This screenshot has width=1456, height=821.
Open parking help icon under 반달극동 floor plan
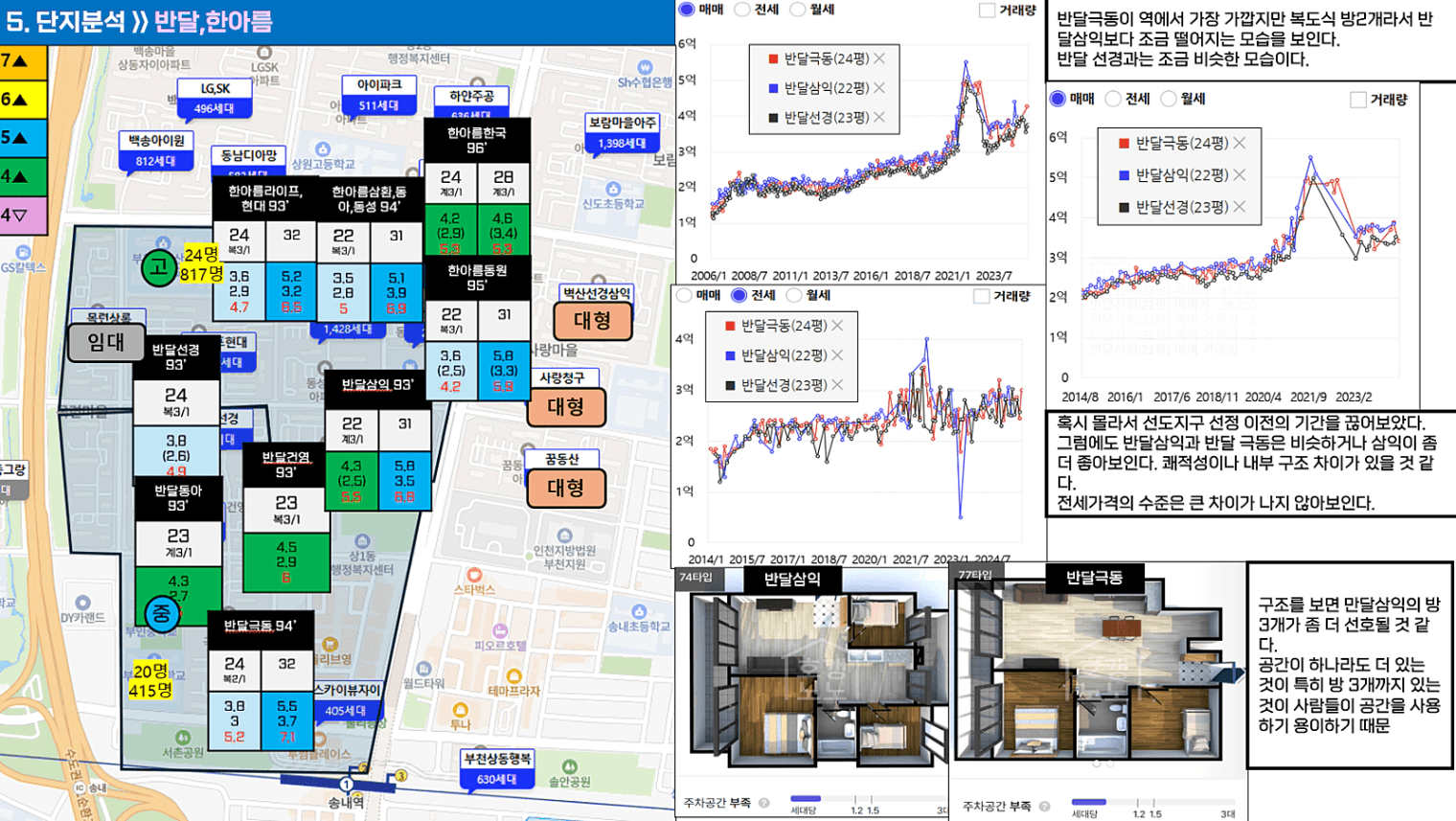point(1044,807)
